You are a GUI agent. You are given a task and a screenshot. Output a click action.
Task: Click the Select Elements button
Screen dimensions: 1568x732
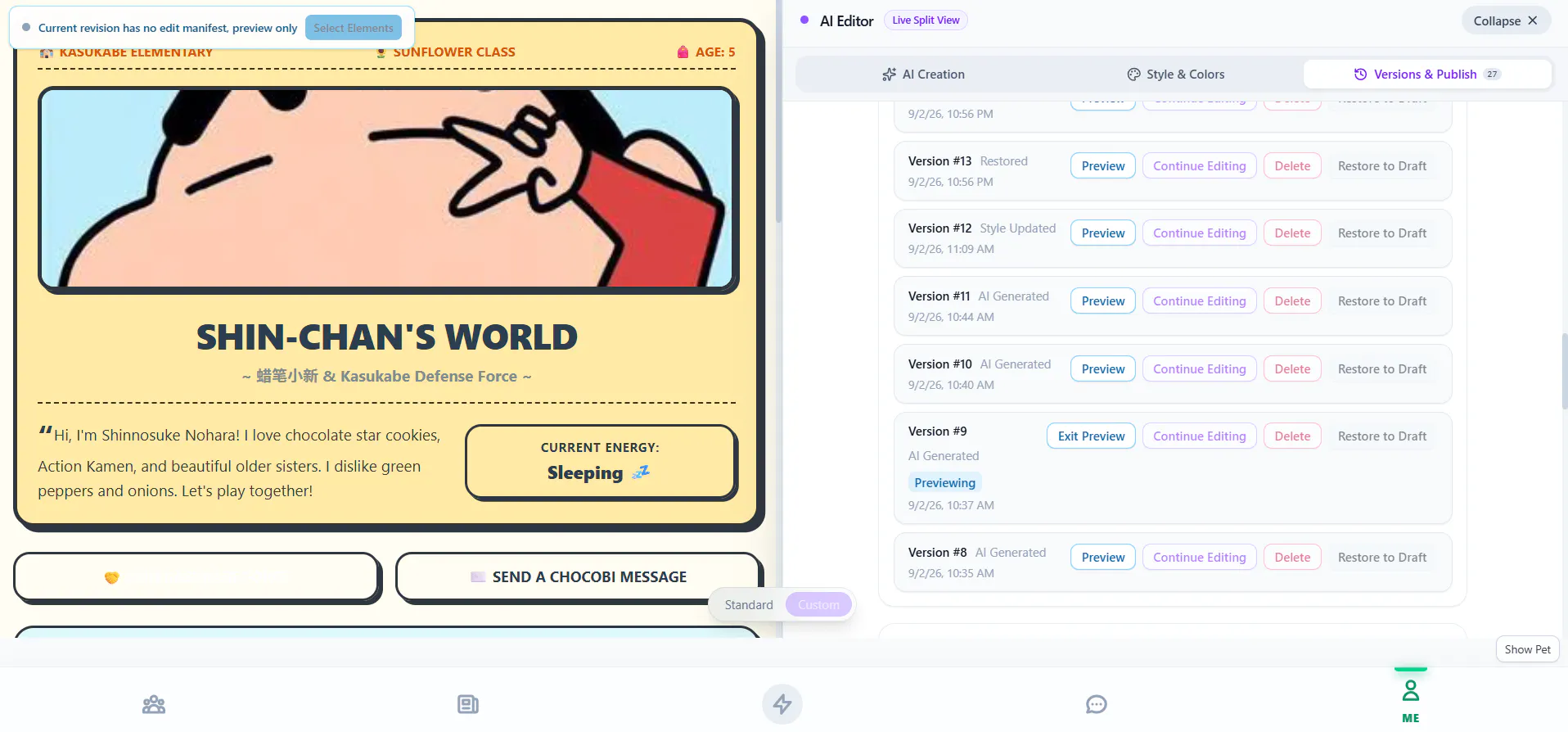point(354,28)
